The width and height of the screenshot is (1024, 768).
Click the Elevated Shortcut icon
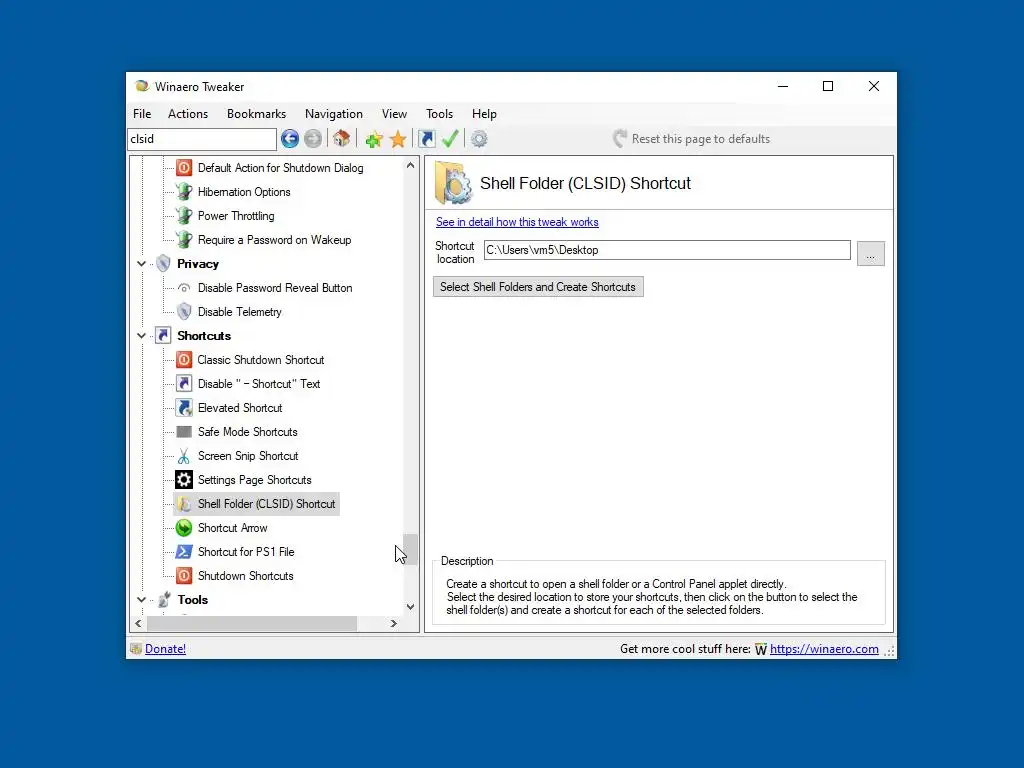coord(184,408)
